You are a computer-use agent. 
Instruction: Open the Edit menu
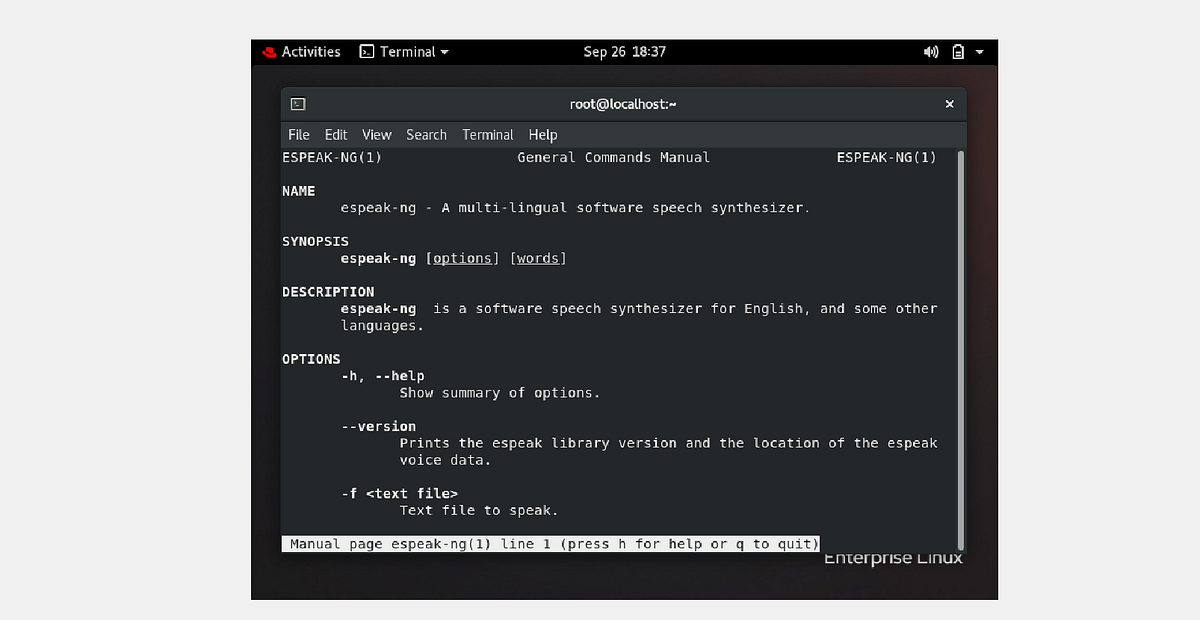(x=335, y=134)
